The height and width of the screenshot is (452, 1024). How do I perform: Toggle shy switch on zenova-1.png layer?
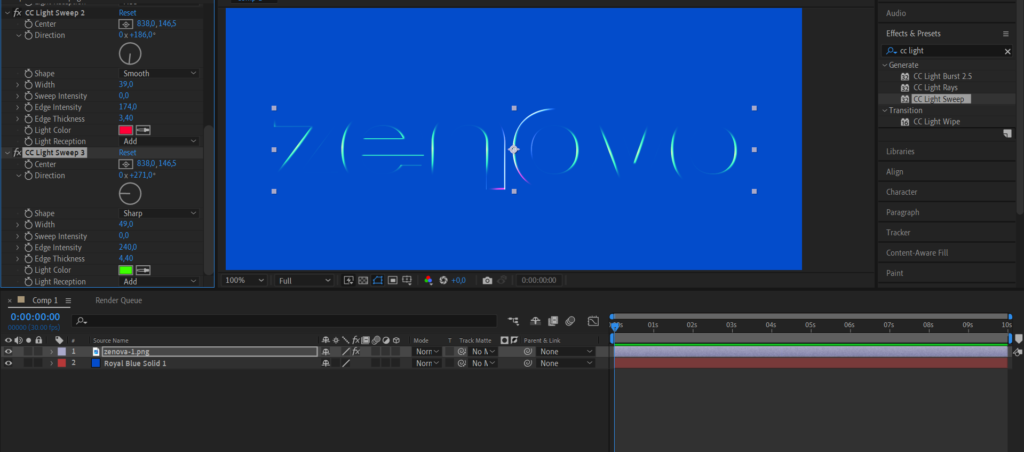325,351
